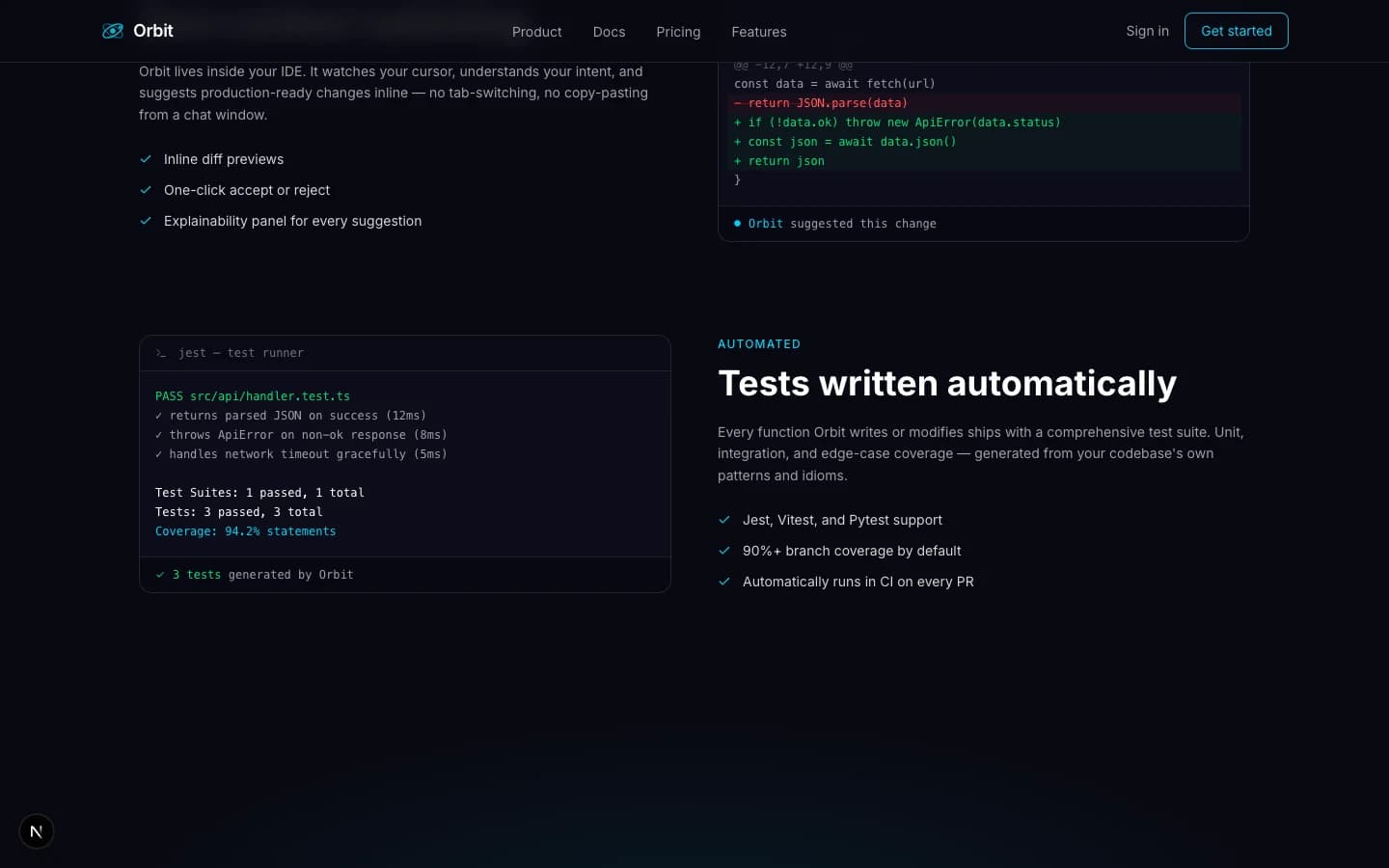Click the checkmark beside Explainability panel for every suggestion
This screenshot has height=868, width=1389.
click(x=146, y=221)
